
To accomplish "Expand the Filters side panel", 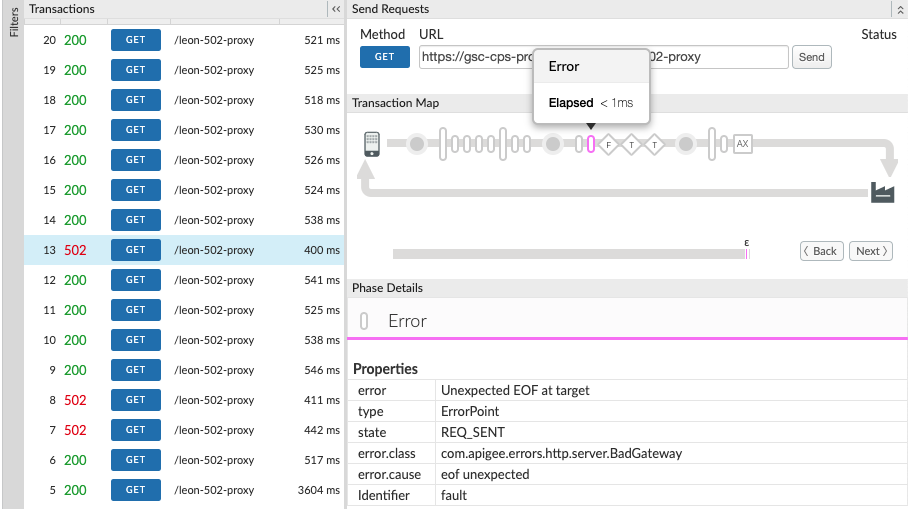I will 13,22.
